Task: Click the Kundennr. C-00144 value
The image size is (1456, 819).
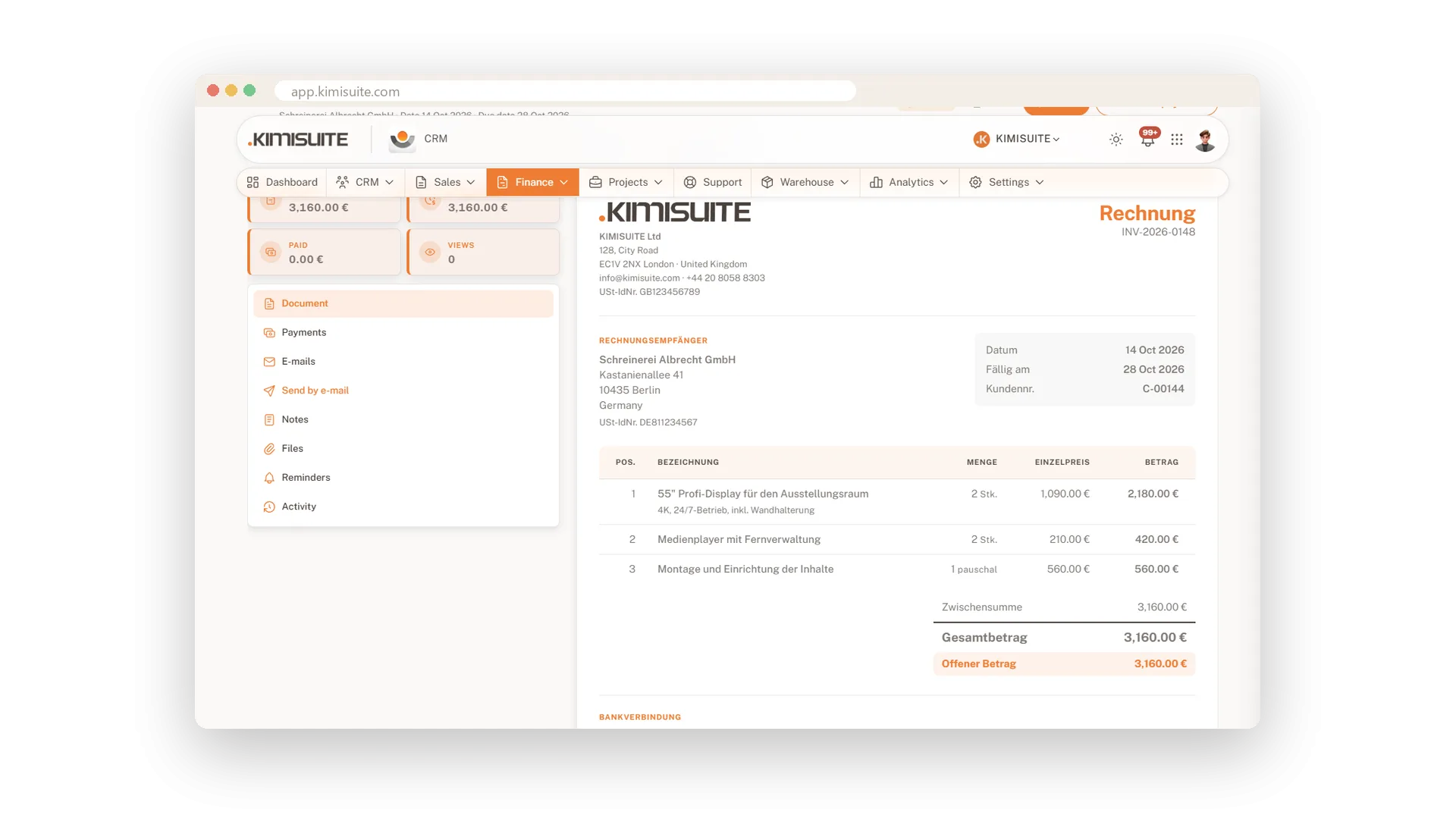Action: 1163,389
